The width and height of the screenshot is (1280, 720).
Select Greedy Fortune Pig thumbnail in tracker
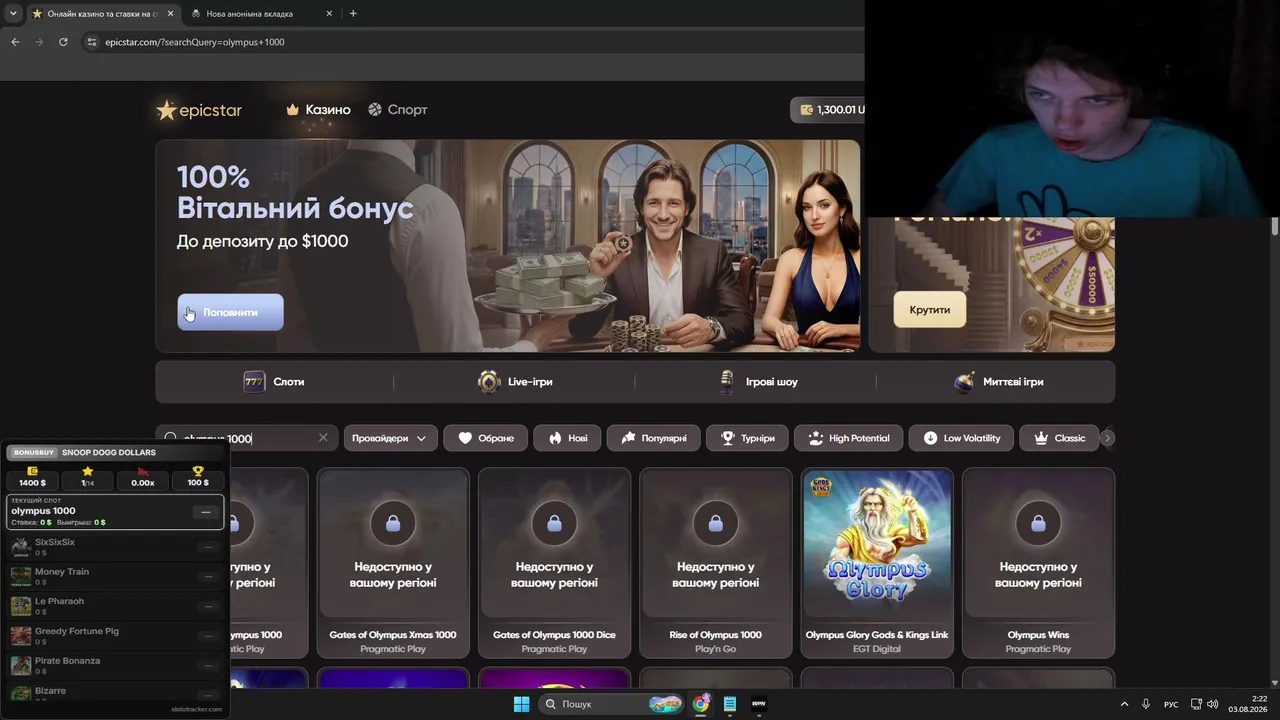click(21, 636)
